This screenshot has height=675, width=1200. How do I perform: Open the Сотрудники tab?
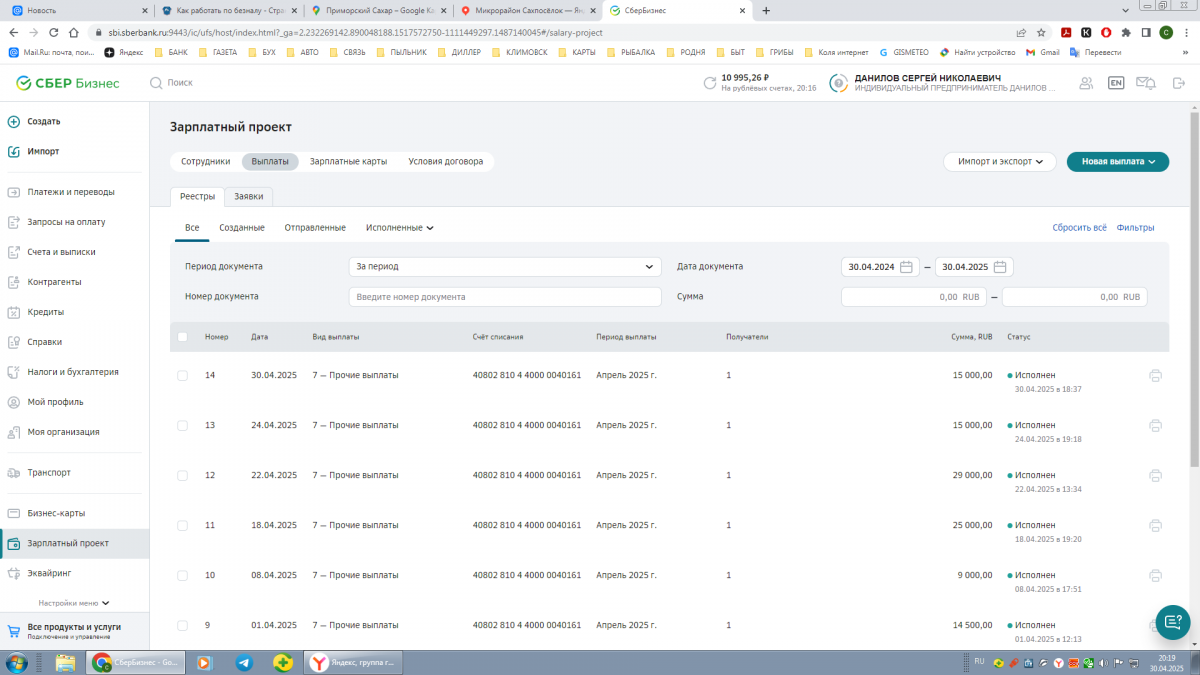click(205, 161)
